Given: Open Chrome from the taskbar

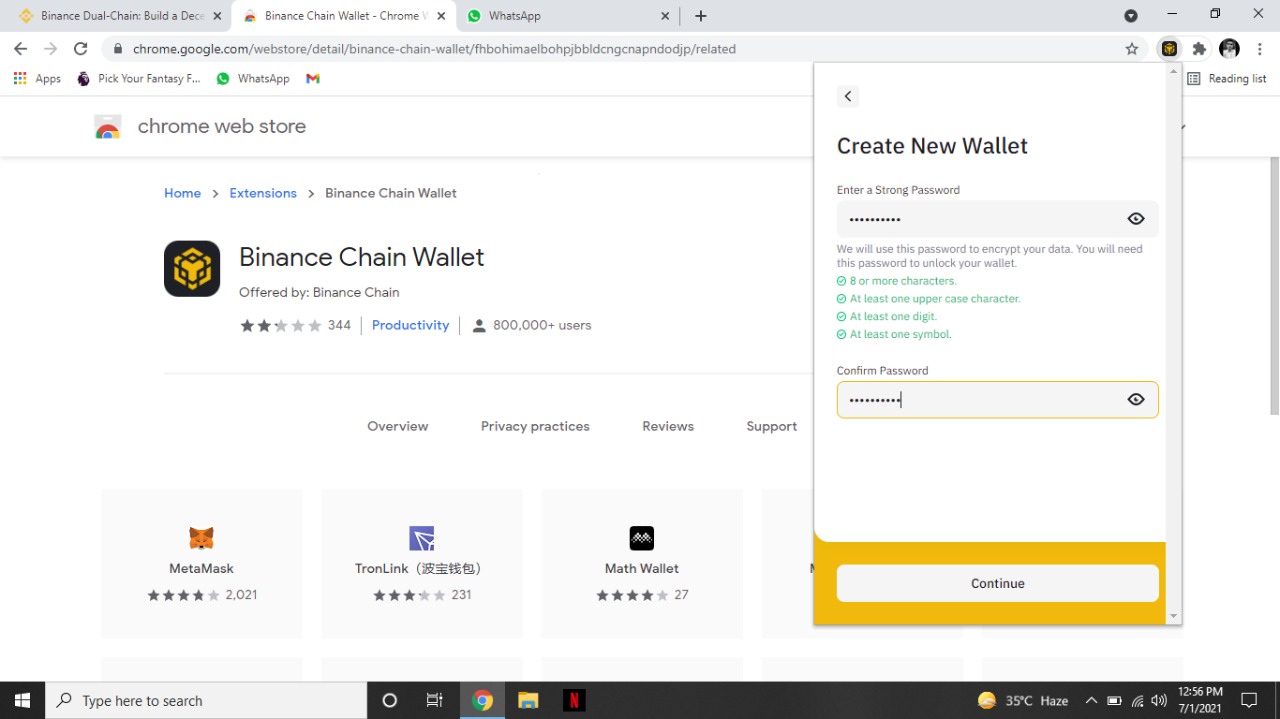Looking at the screenshot, I should point(482,700).
